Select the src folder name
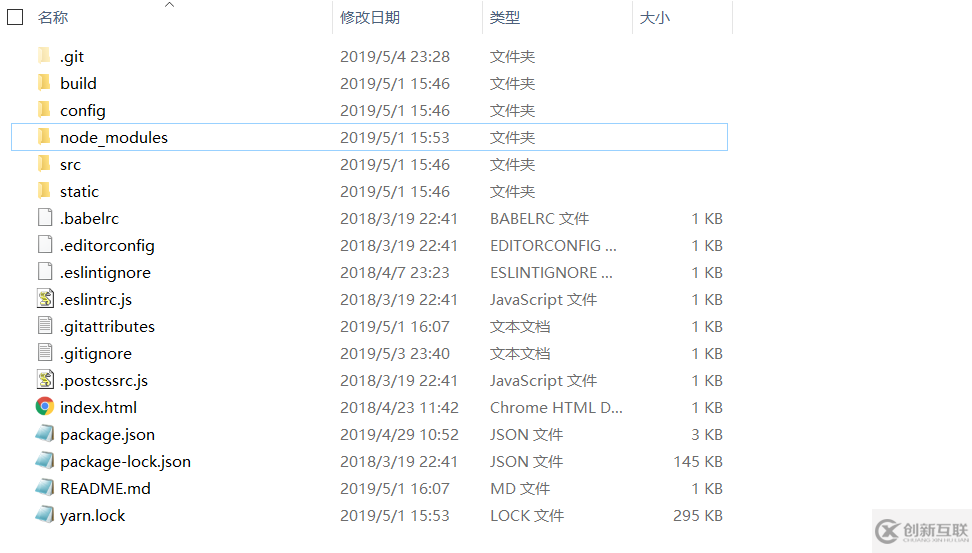This screenshot has height=553, width=972. pyautogui.click(x=70, y=165)
